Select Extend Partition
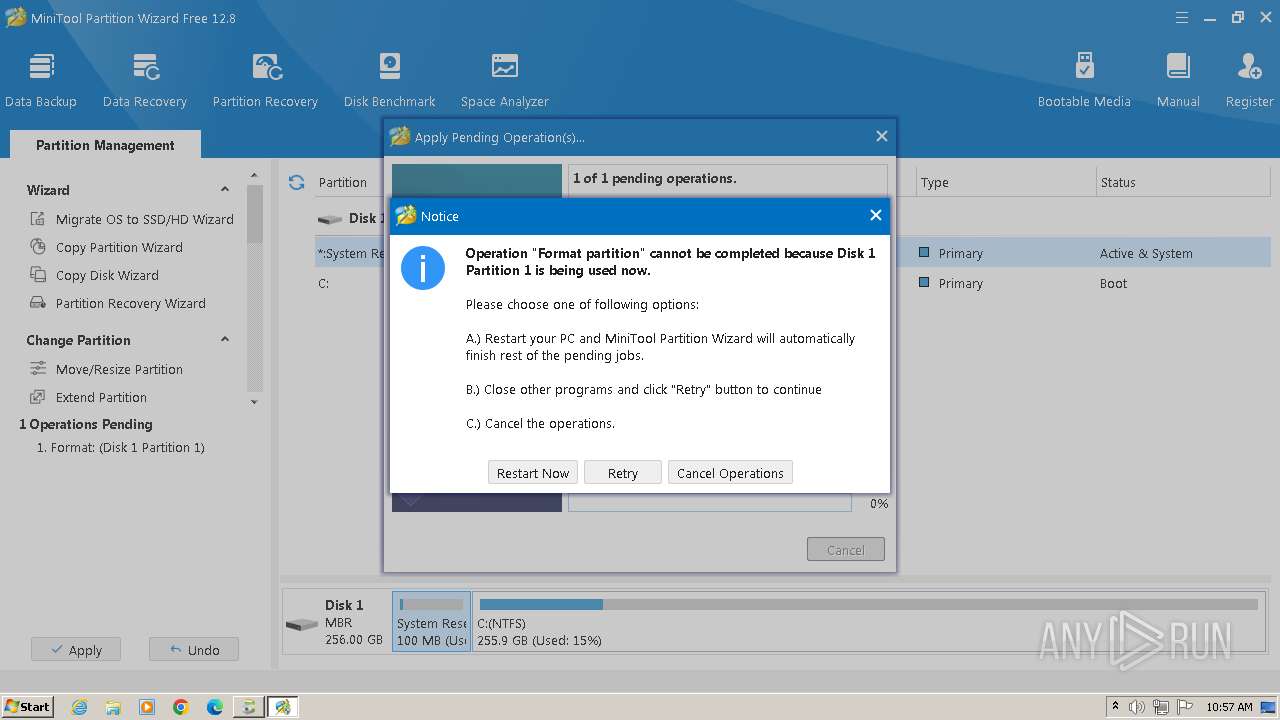Viewport: 1280px width, 720px height. pos(101,397)
